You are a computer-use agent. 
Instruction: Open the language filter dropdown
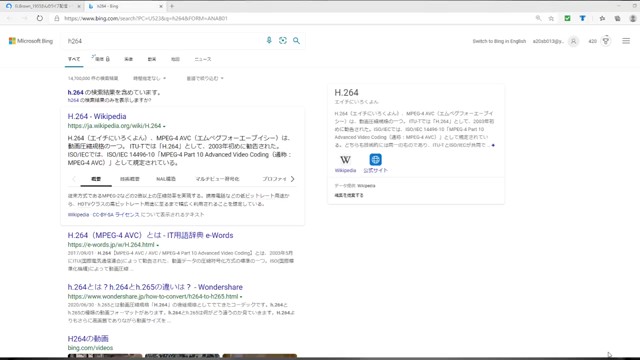pyautogui.click(x=205, y=78)
